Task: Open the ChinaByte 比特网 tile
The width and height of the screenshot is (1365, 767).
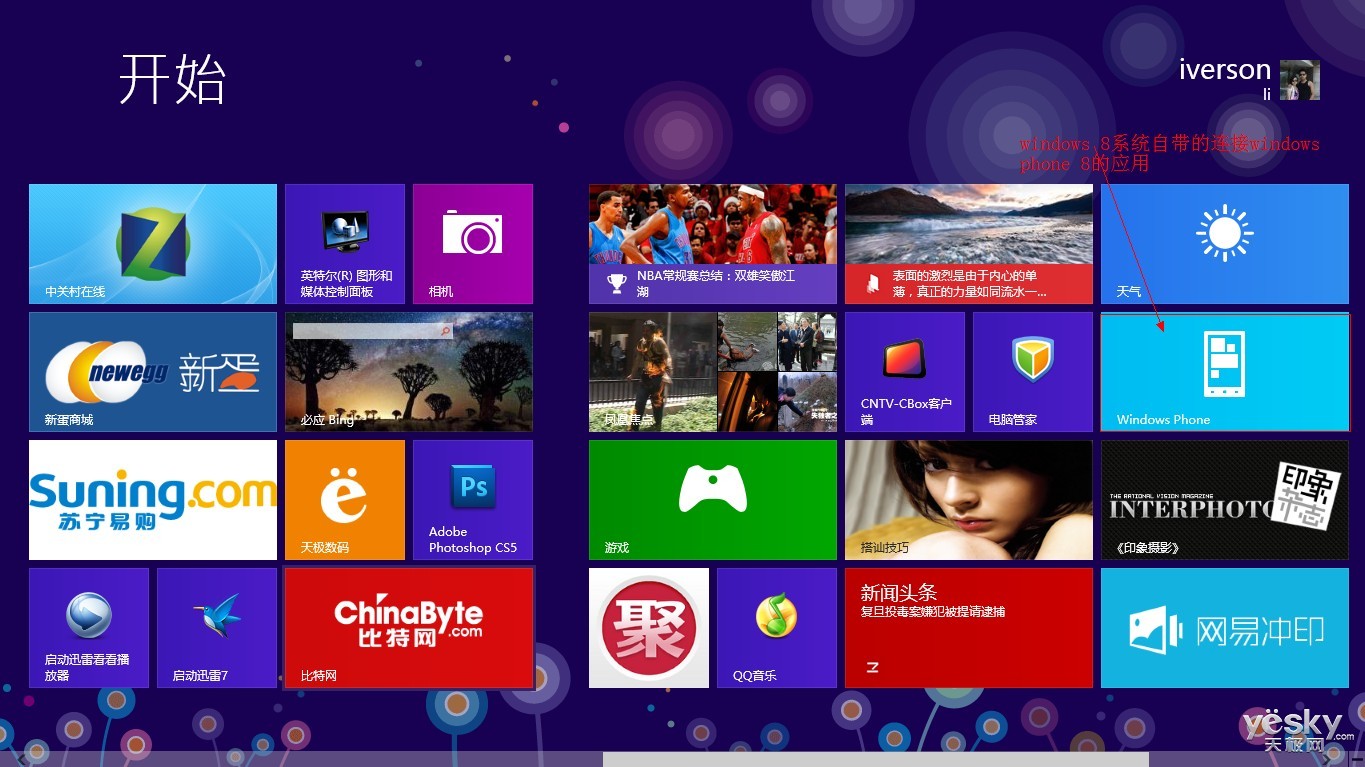Action: coord(409,628)
